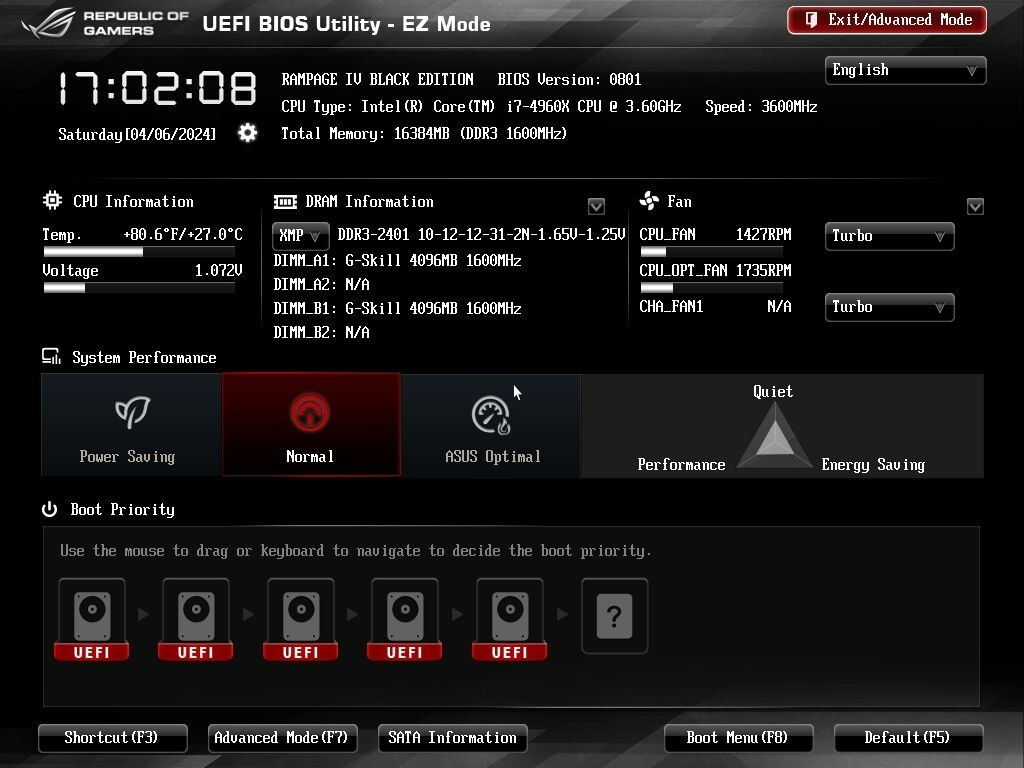Viewport: 1024px width, 768px height.
Task: Click the unknown boot device question mark
Action: pos(615,616)
